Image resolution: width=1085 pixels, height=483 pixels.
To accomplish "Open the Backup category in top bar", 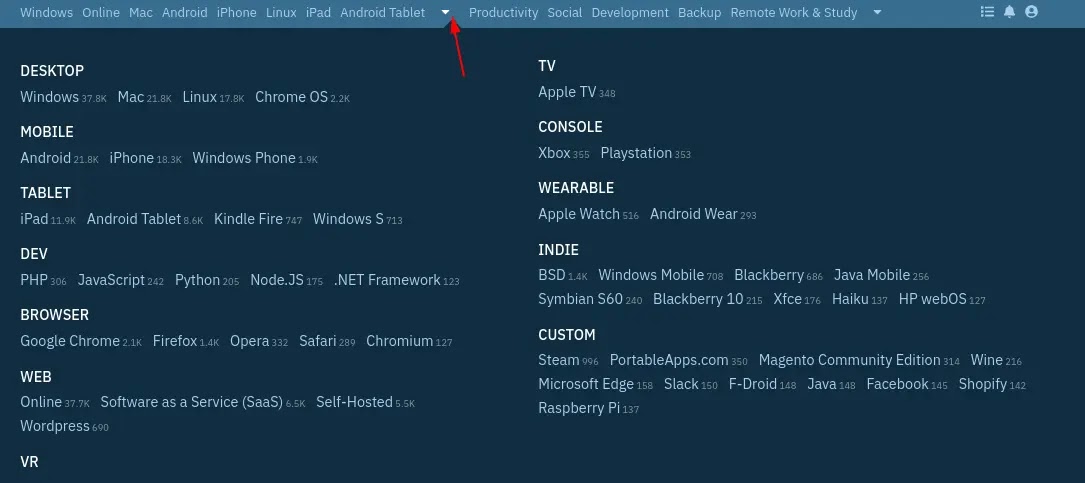I will (700, 12).
